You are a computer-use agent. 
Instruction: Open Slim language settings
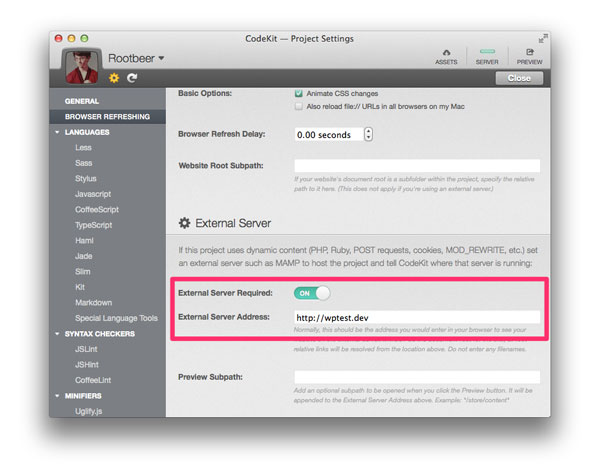click(x=83, y=272)
